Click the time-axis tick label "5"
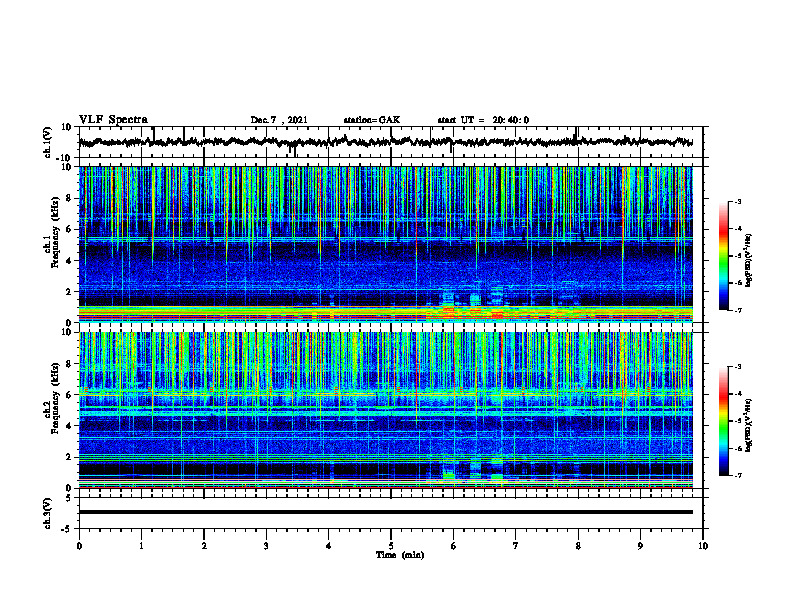Image resolution: width=792 pixels, height=612 pixels. [x=391, y=546]
